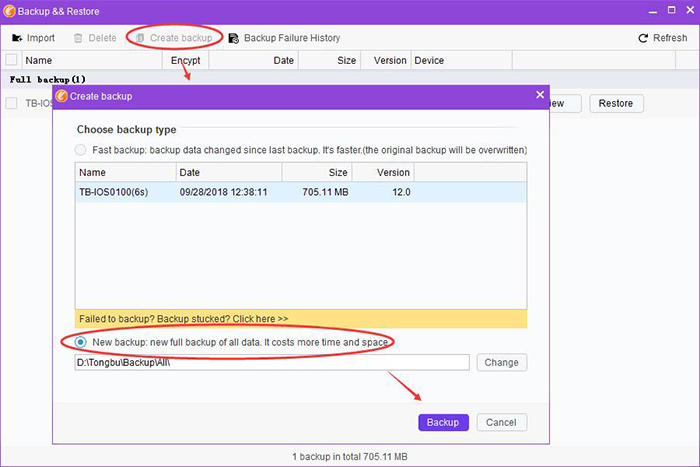Collapse the Full backup (1) group

tap(47, 79)
